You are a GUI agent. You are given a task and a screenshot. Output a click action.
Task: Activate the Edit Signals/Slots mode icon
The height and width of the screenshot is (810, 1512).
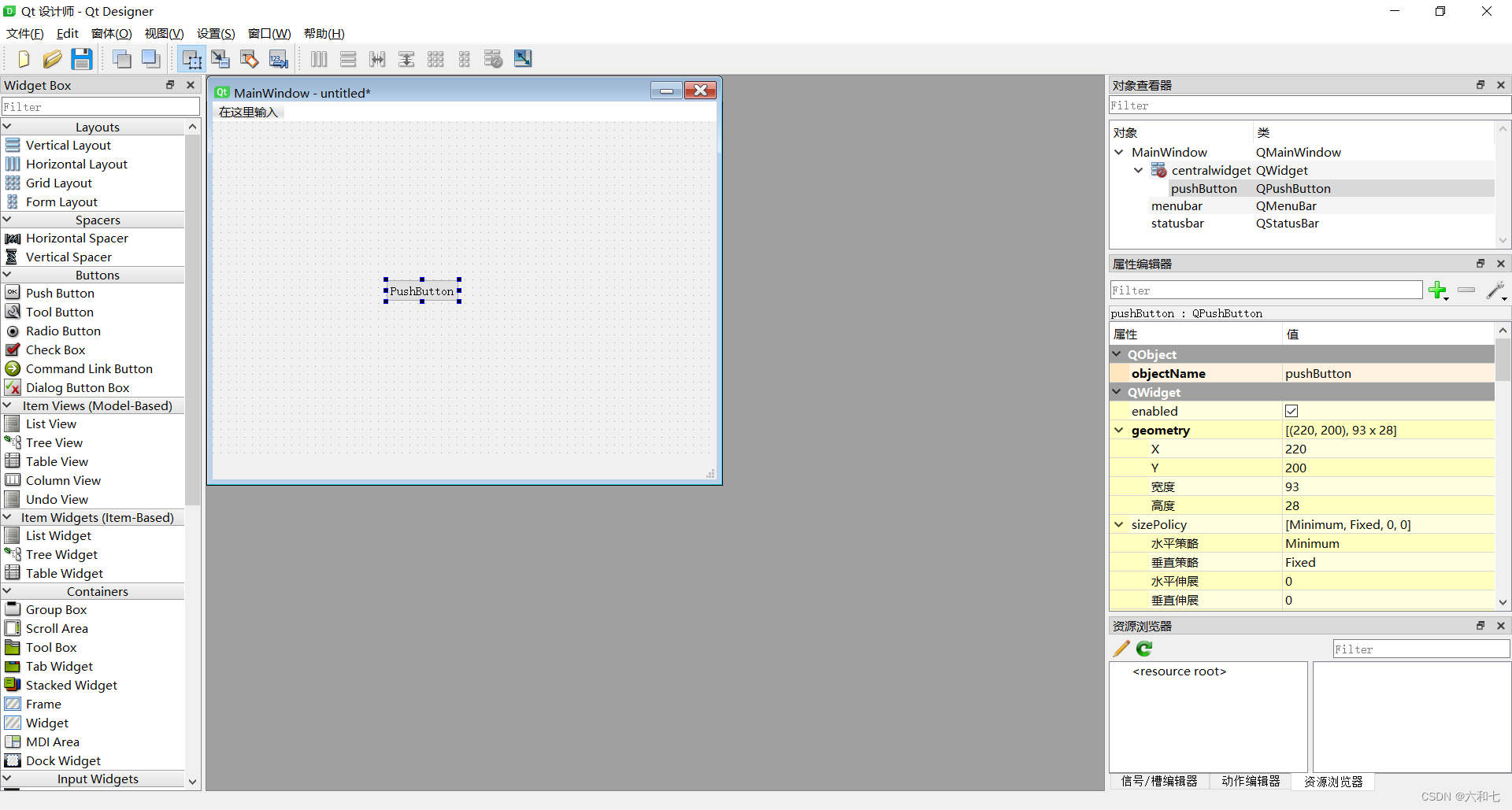220,59
